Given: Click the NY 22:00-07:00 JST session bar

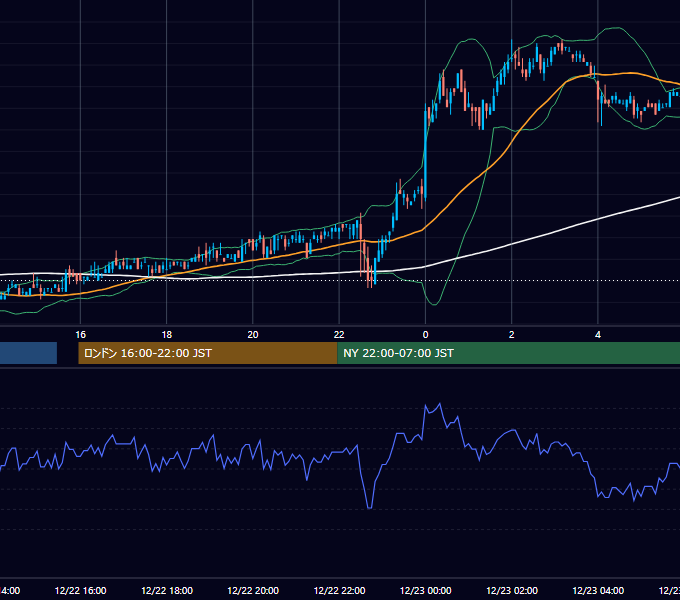Looking at the screenshot, I should [509, 353].
